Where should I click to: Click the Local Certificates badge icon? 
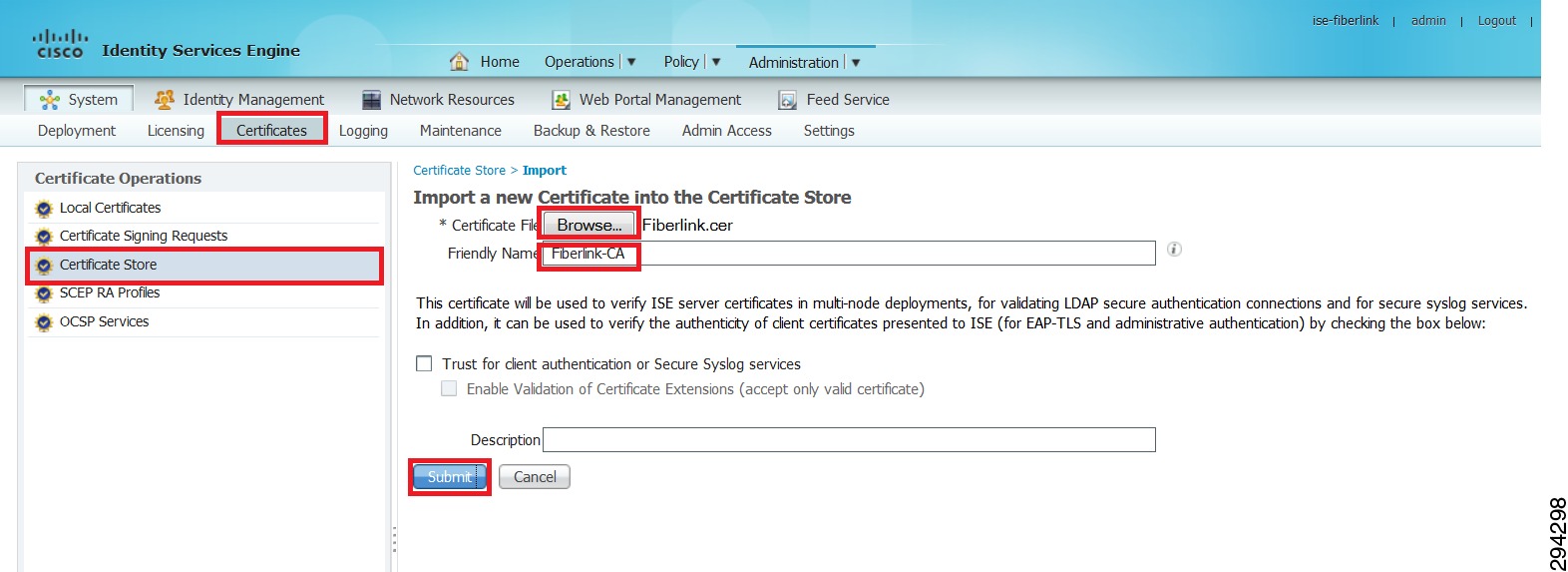click(x=44, y=209)
